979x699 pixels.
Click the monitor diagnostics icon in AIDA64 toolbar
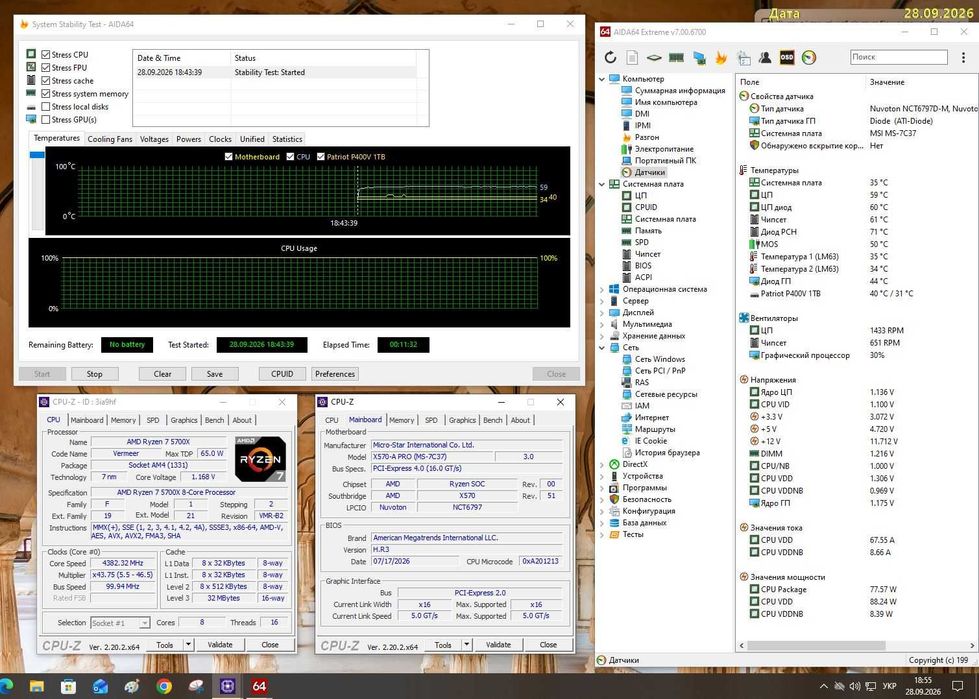(699, 58)
